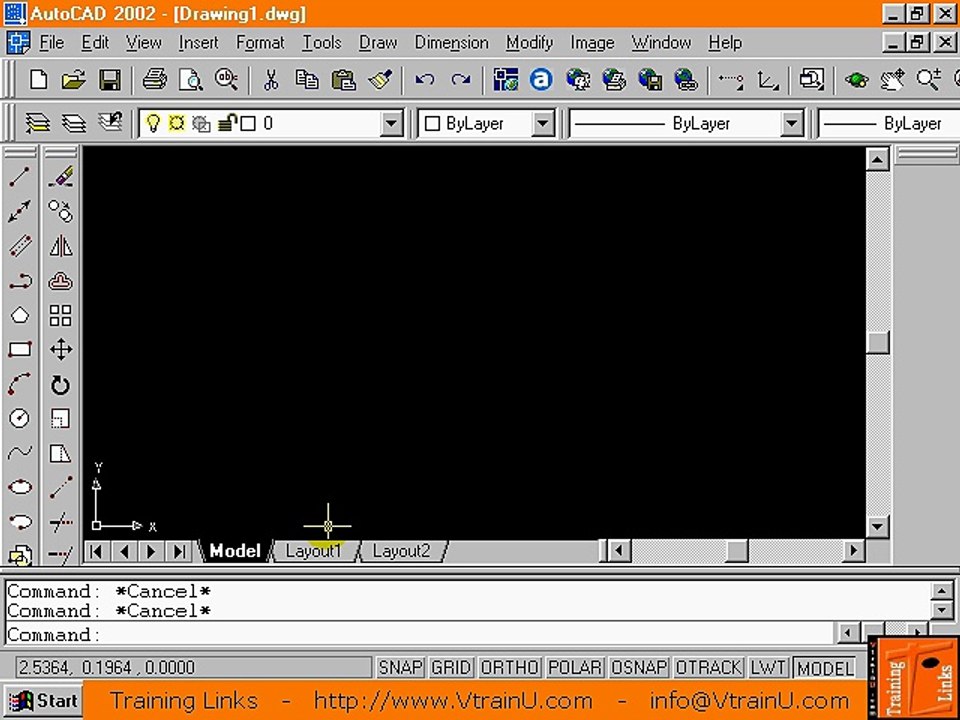Click the Trim tool
This screenshot has width=960, height=720.
coord(61,522)
